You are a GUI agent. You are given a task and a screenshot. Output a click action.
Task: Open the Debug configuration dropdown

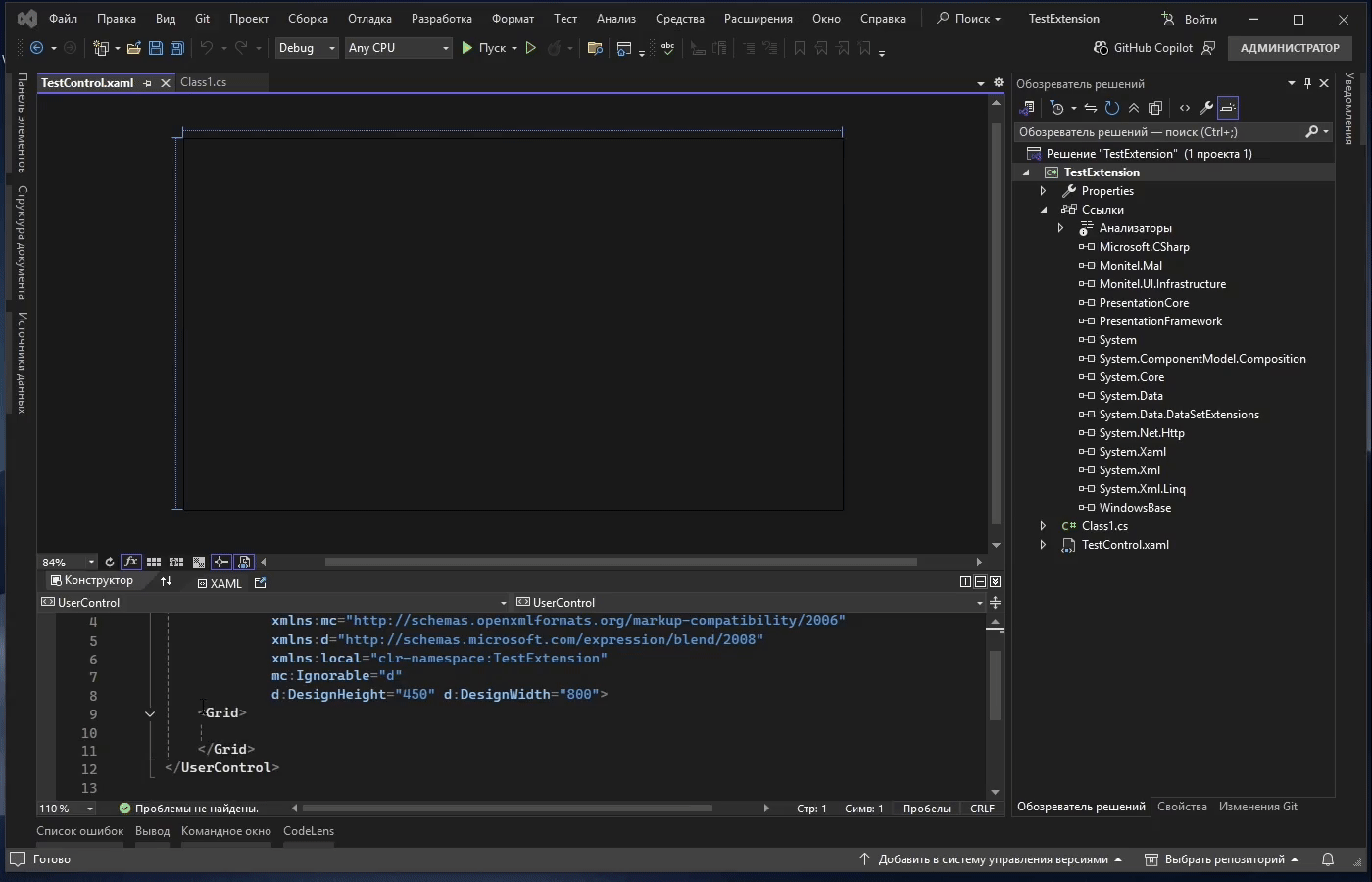(x=306, y=48)
